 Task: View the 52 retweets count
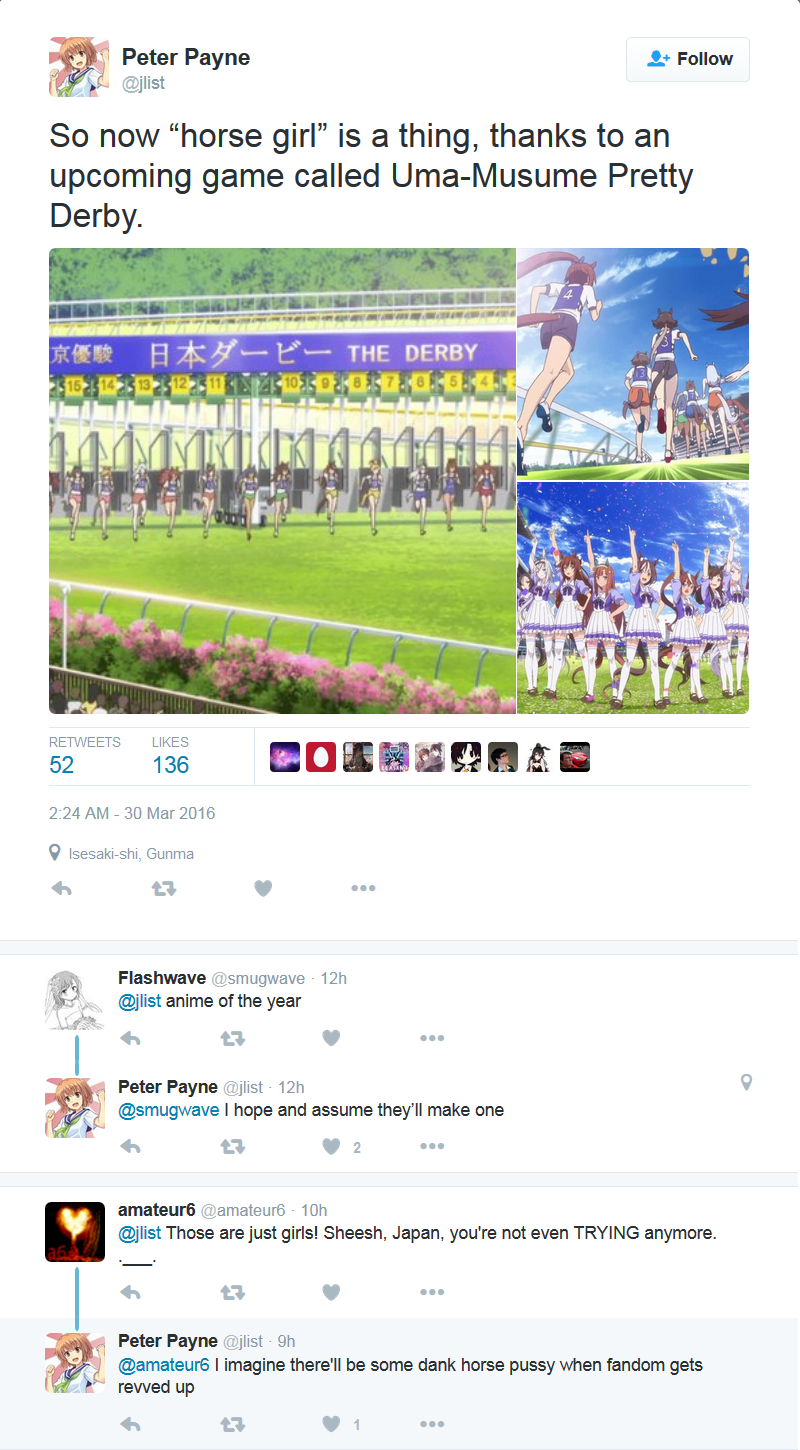62,765
